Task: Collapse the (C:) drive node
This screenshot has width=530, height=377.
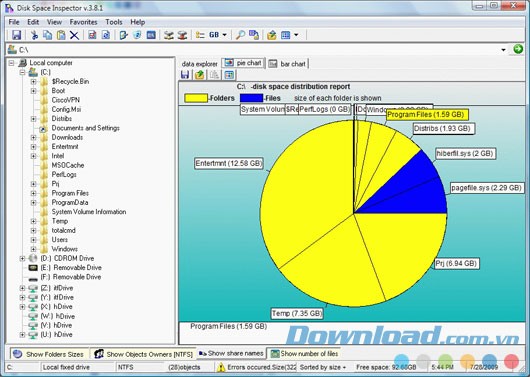Action: (x=22, y=72)
